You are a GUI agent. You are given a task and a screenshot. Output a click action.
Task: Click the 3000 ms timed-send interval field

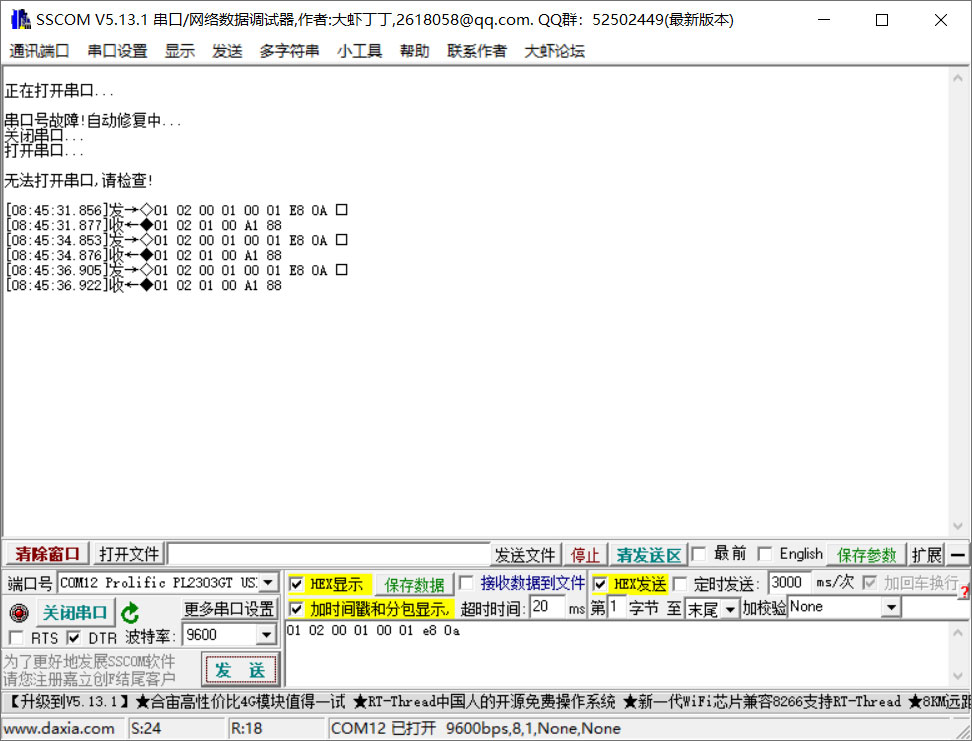pos(789,583)
